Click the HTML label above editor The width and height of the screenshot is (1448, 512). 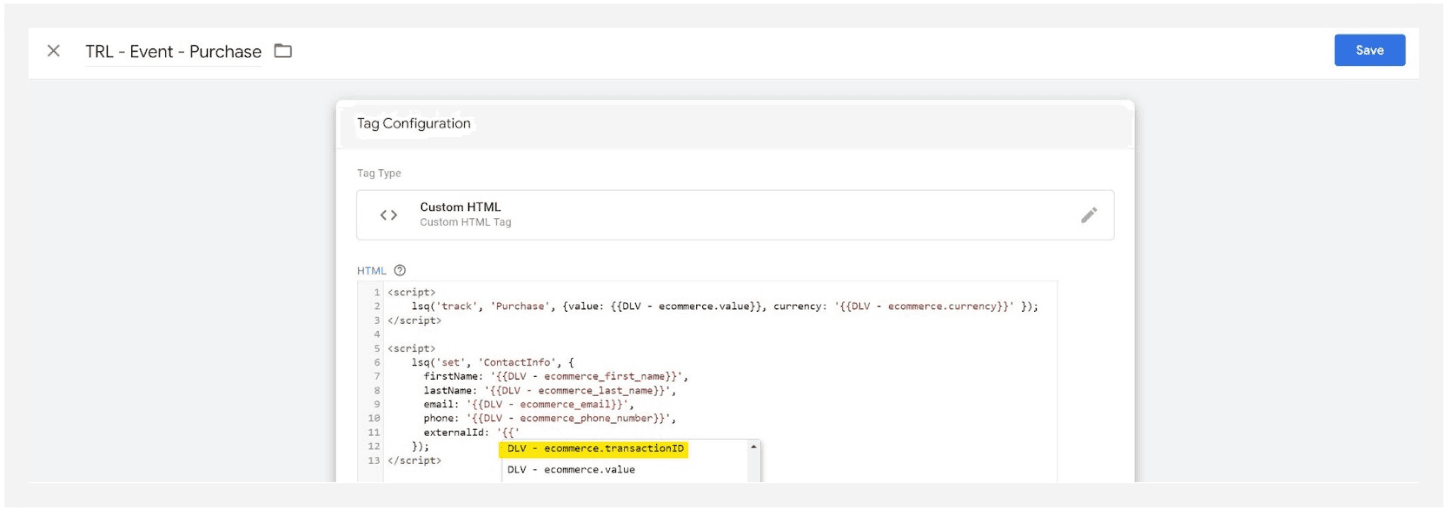(371, 271)
